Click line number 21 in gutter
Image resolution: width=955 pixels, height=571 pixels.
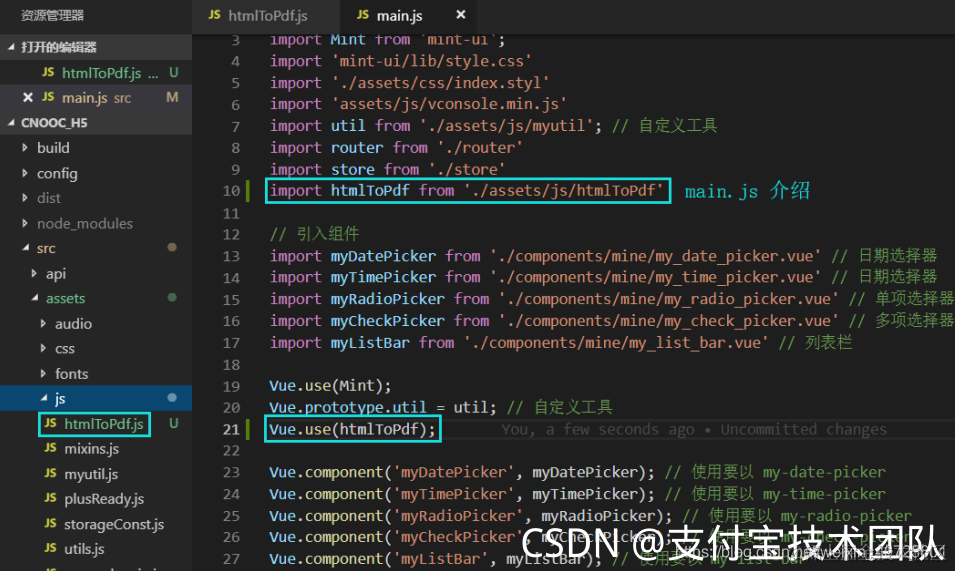click(x=231, y=430)
